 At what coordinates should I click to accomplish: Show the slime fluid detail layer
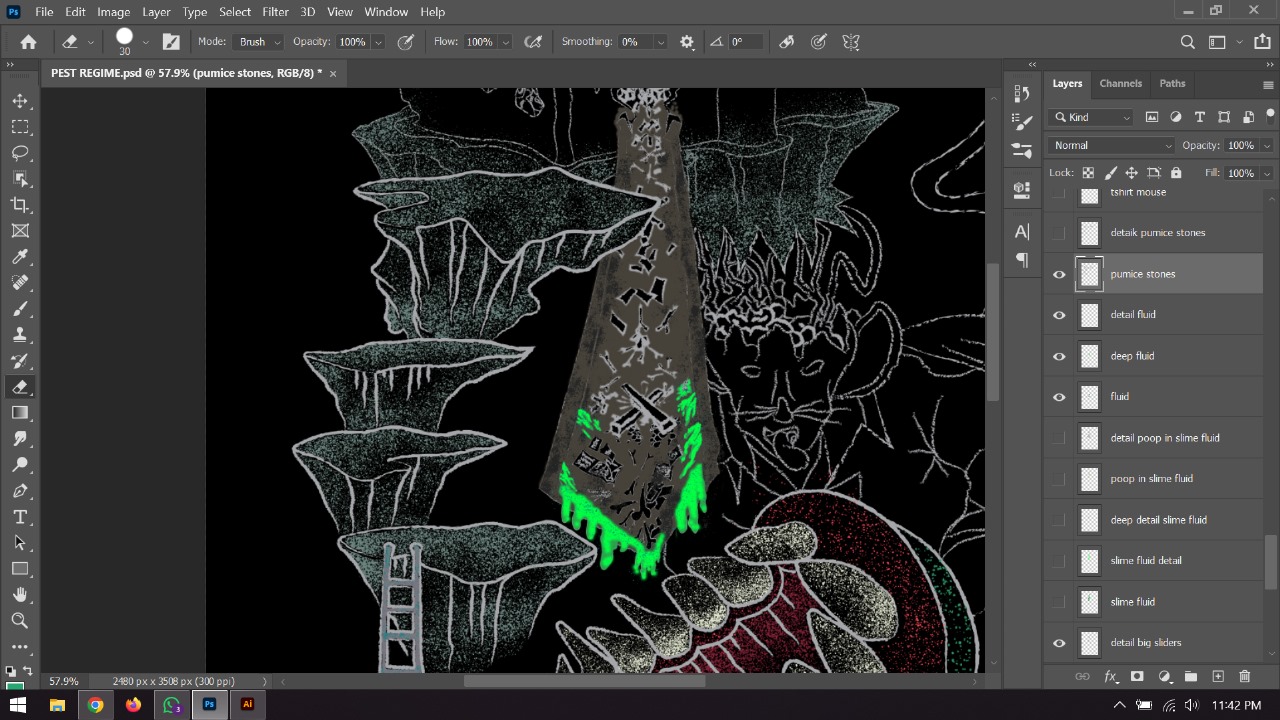click(1059, 561)
